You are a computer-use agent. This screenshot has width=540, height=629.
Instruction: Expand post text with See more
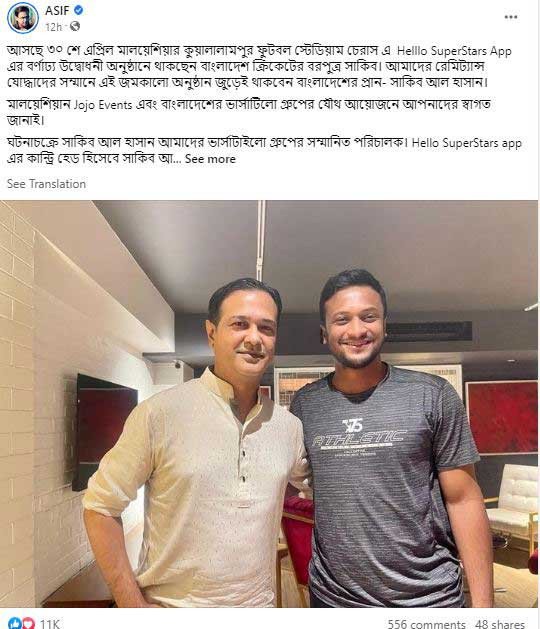click(210, 159)
